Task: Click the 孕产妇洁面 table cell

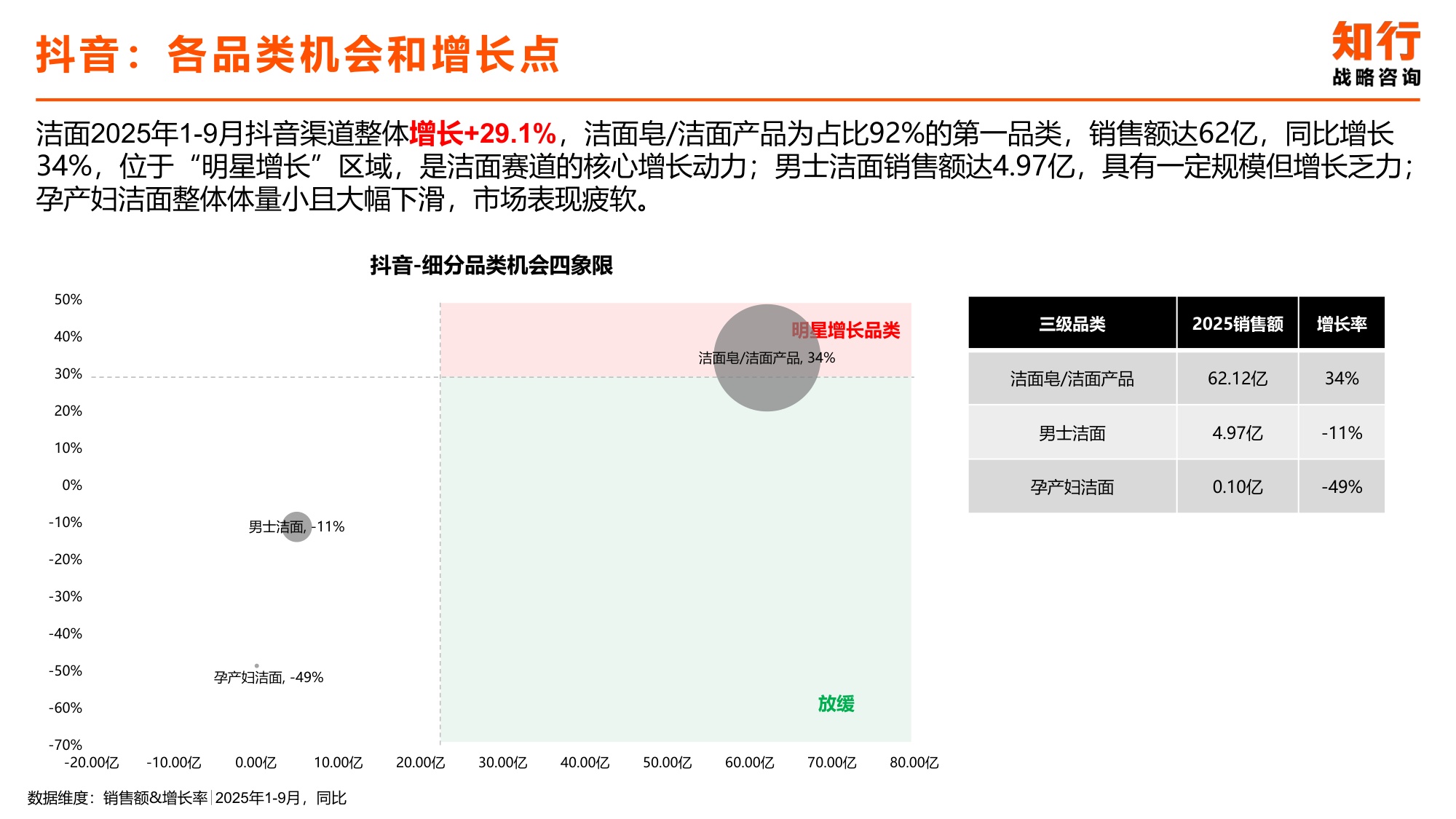Action: pos(1072,486)
